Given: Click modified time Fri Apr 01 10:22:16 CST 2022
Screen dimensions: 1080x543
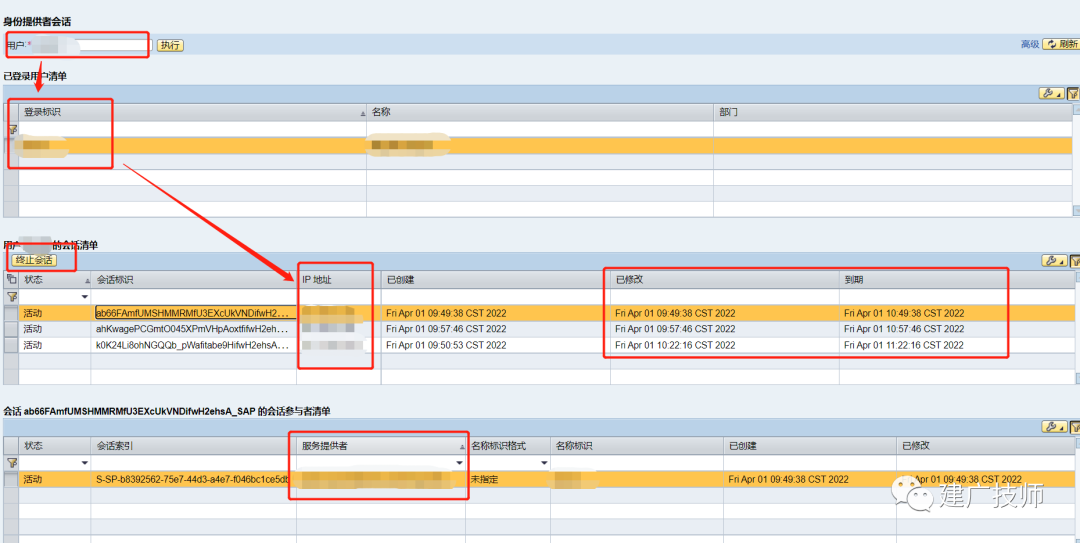Looking at the screenshot, I should (x=675, y=345).
